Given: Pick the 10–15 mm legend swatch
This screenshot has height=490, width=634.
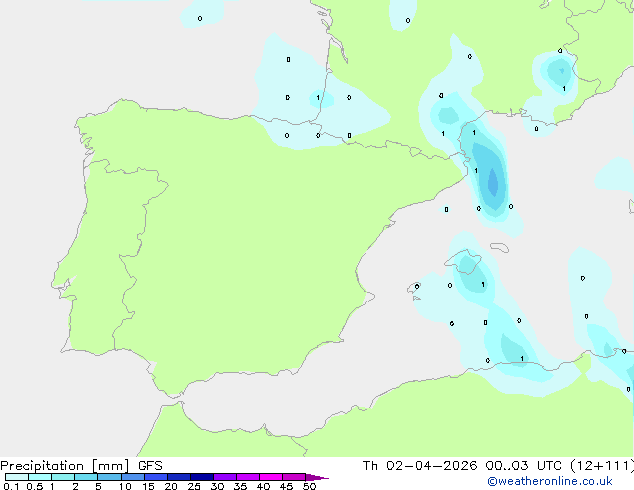Looking at the screenshot, I should point(132,477).
